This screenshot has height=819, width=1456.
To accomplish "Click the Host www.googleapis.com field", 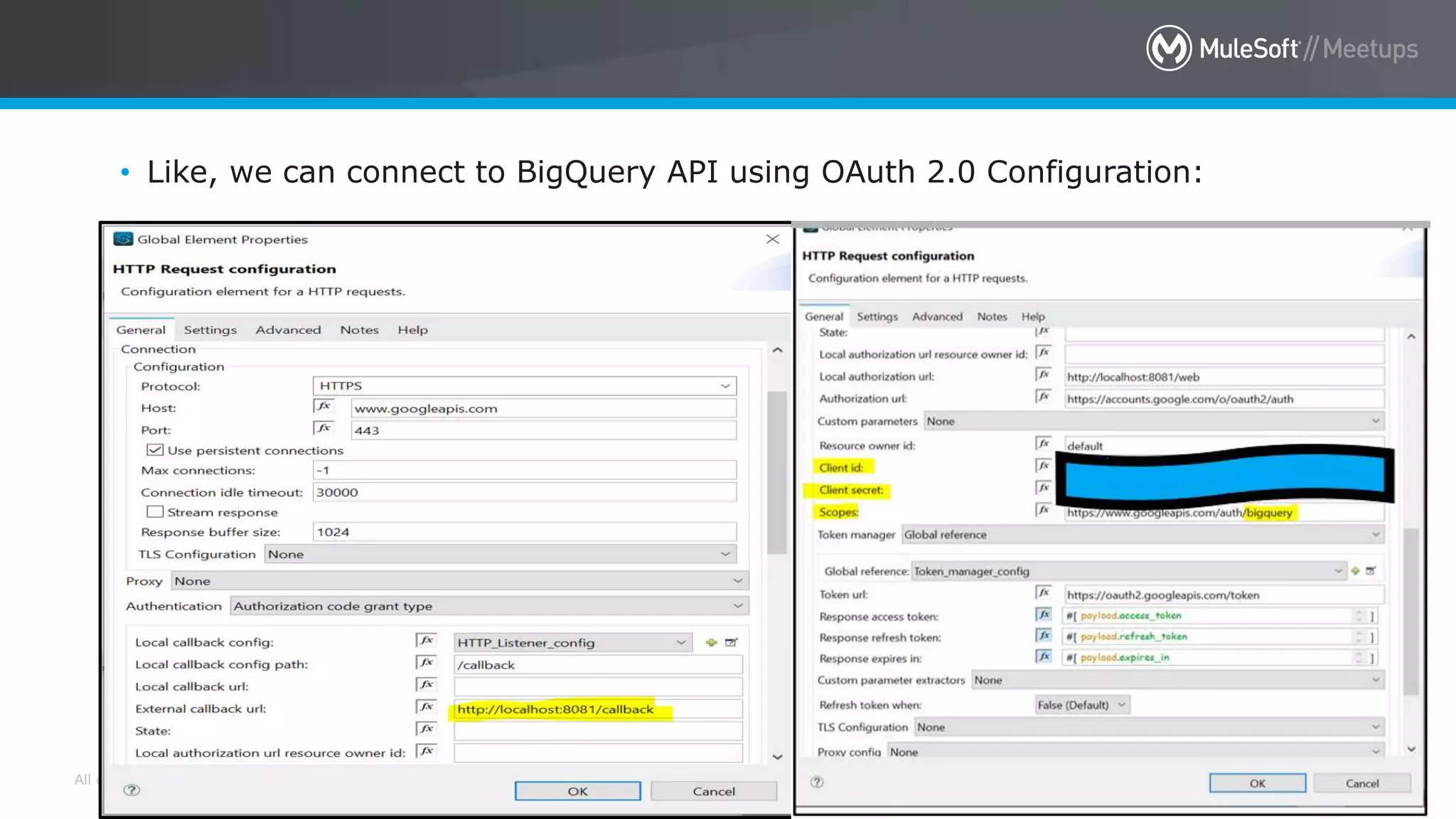I will [544, 408].
